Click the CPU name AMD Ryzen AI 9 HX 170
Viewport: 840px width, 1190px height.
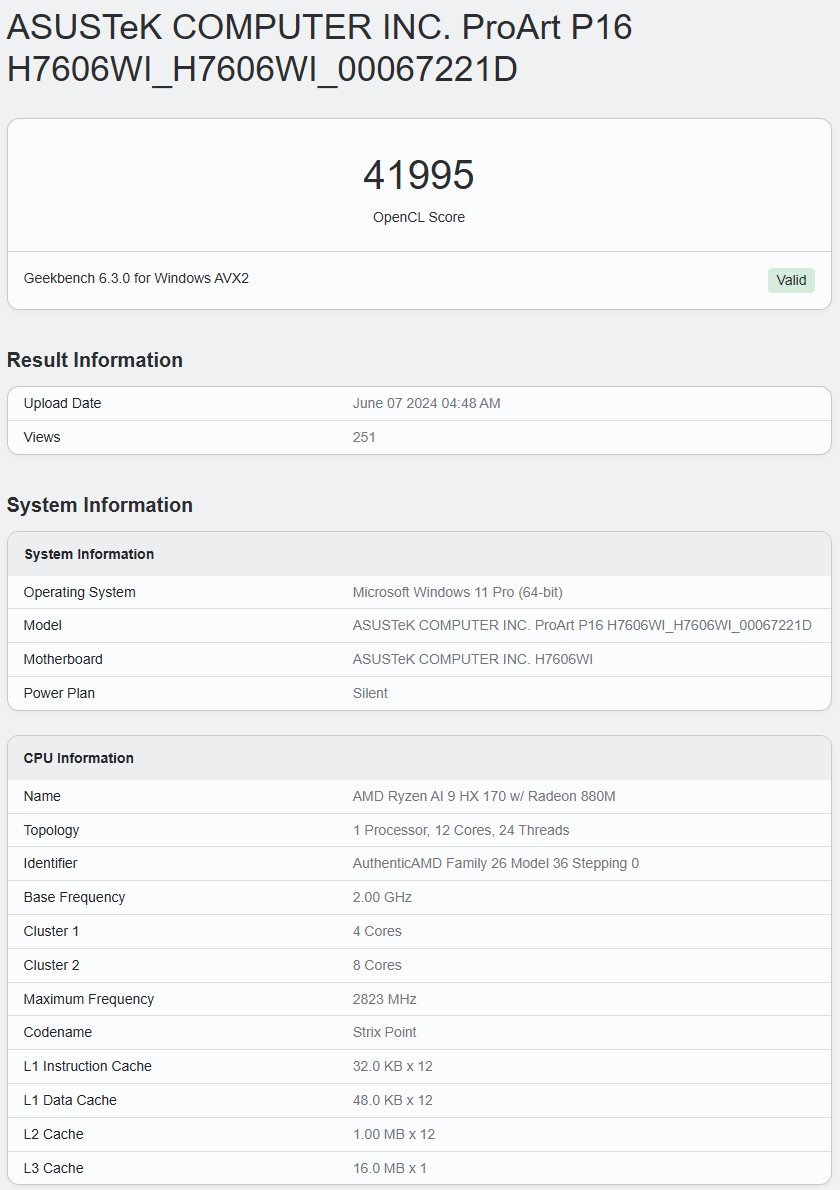click(x=484, y=796)
